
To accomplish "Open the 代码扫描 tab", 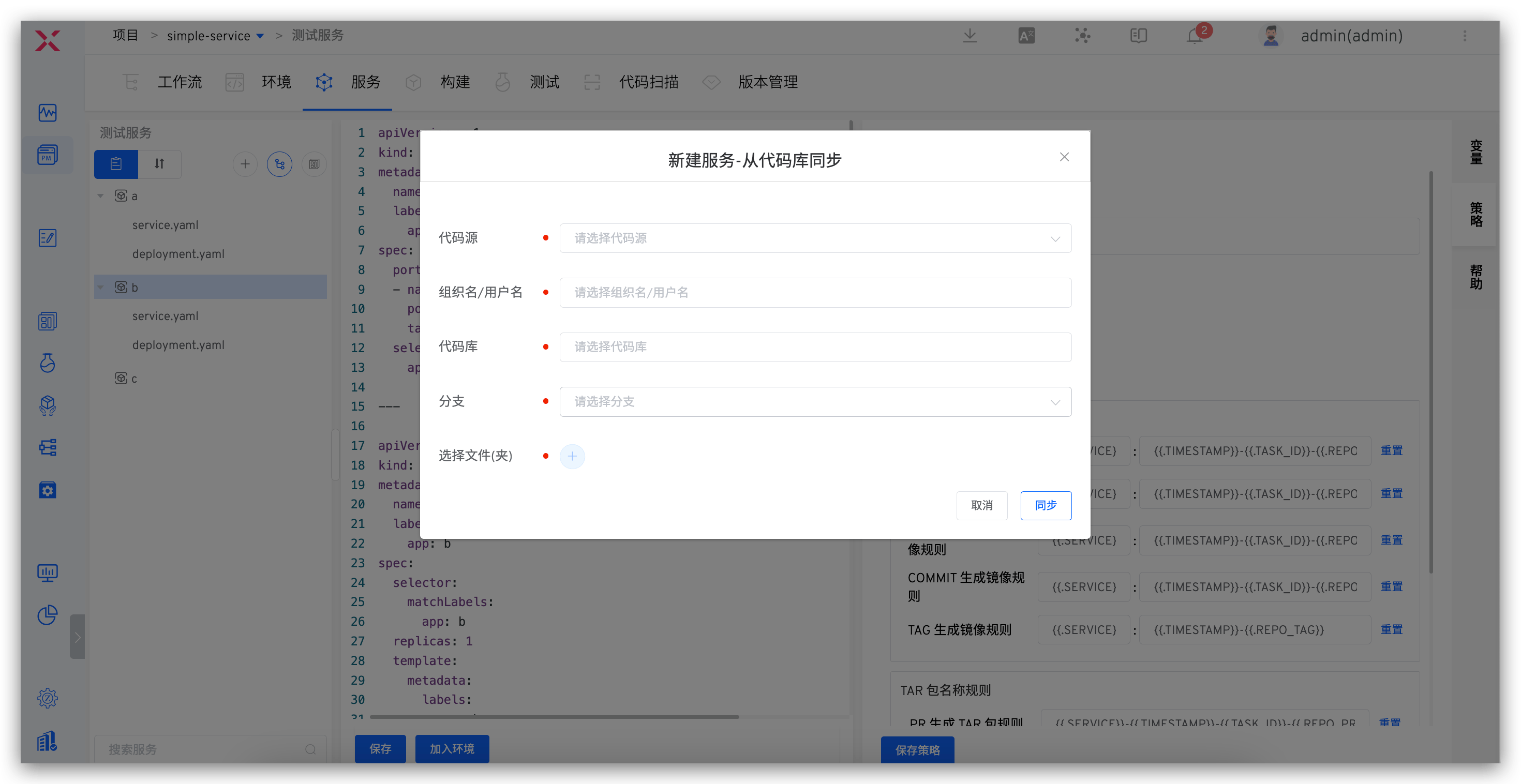I will click(x=631, y=82).
